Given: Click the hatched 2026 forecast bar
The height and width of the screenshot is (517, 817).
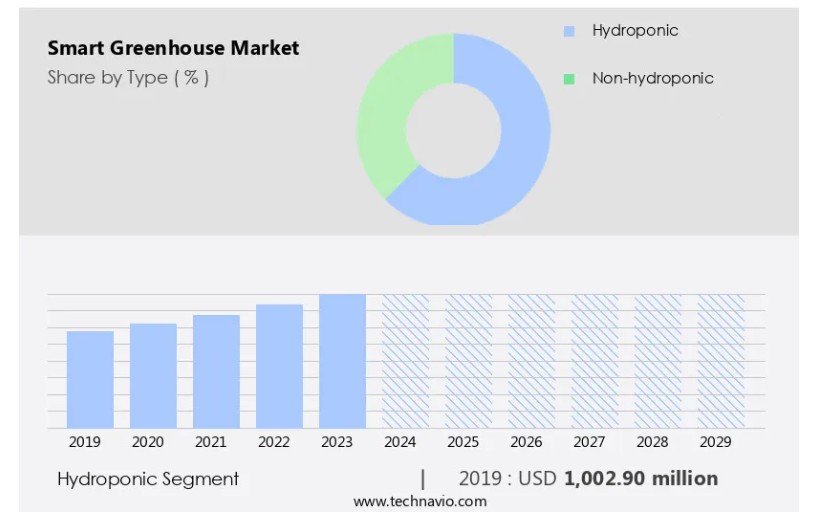Looking at the screenshot, I should (531, 361).
